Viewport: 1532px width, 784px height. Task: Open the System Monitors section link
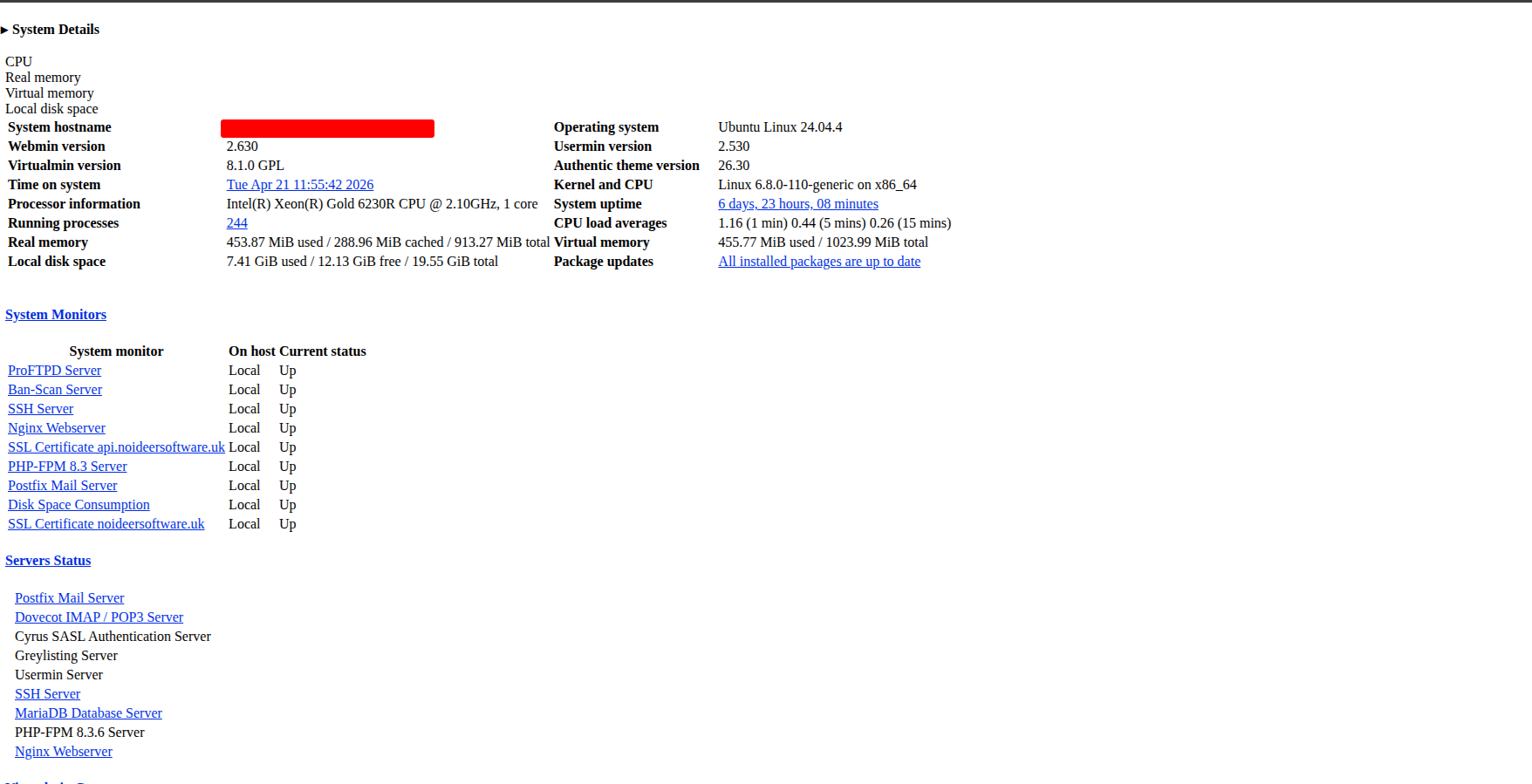pyautogui.click(x=56, y=315)
